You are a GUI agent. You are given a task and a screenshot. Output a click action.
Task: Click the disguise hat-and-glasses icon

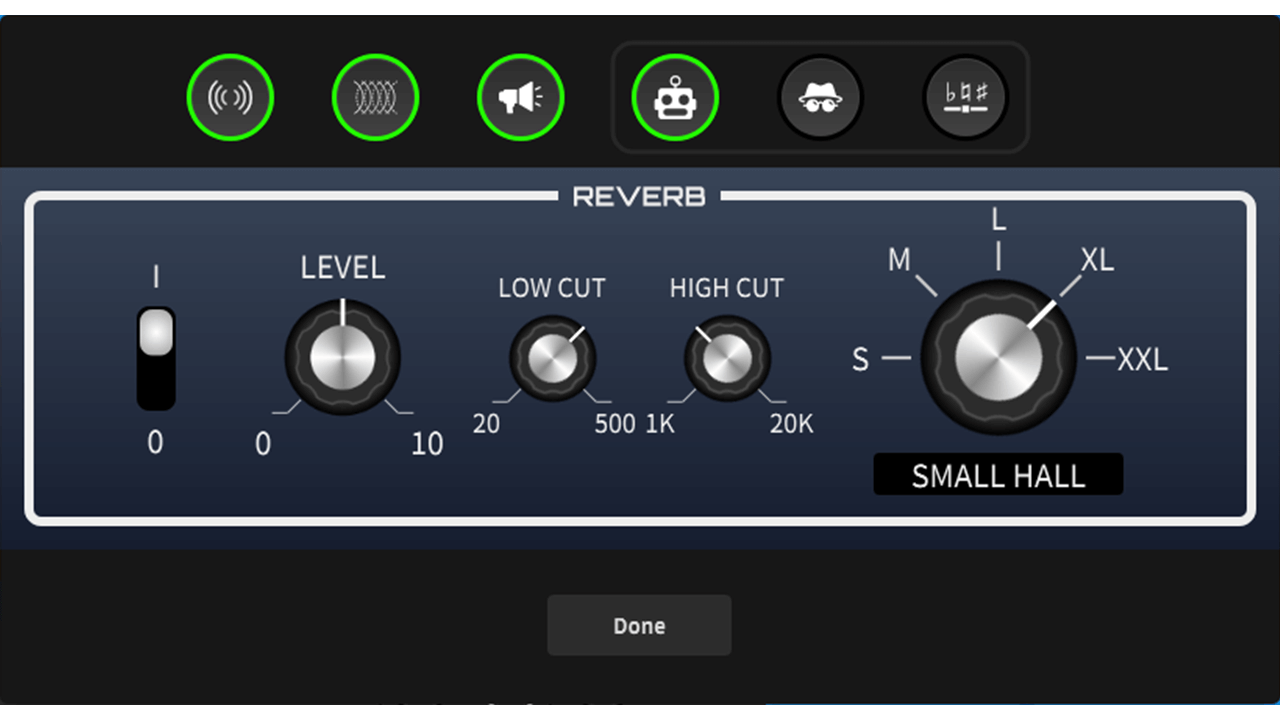(820, 98)
